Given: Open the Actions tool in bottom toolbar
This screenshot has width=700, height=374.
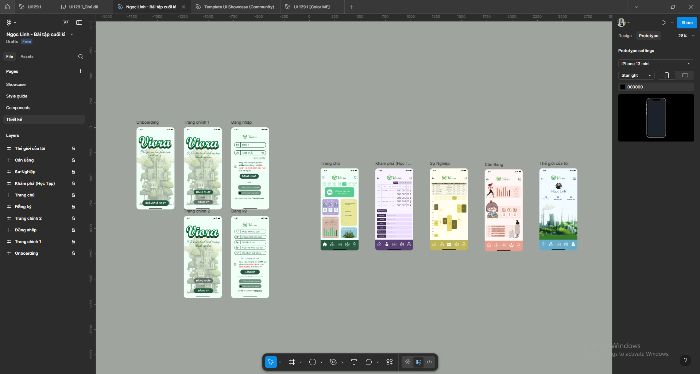Looking at the screenshot, I should (389, 362).
